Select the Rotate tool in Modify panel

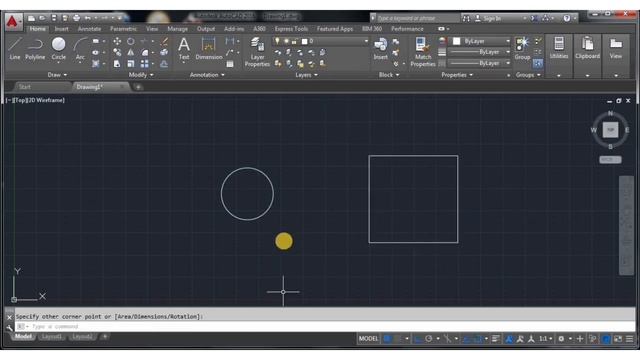(x=131, y=41)
